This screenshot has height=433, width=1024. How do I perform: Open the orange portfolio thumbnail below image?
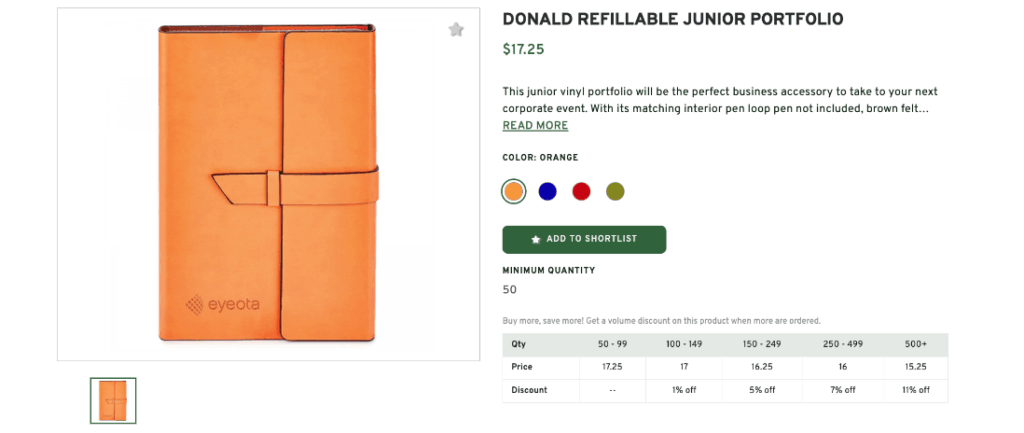pyautogui.click(x=113, y=400)
